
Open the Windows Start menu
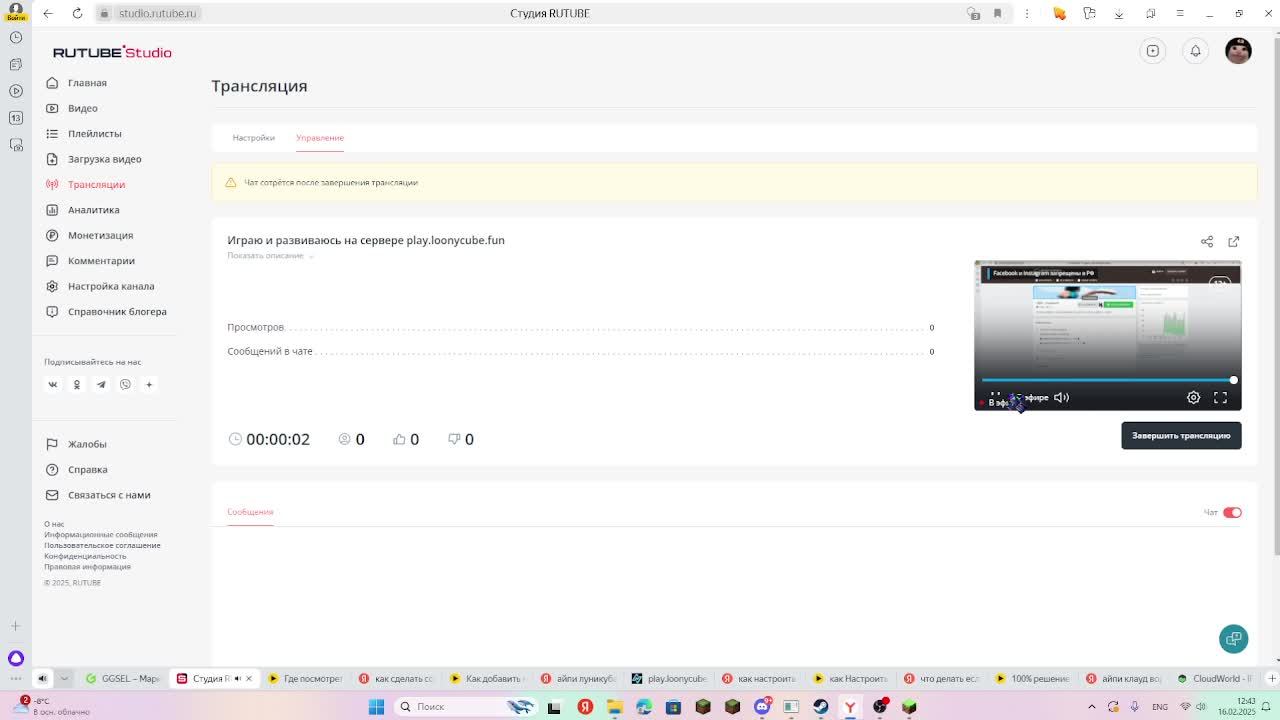tap(376, 707)
